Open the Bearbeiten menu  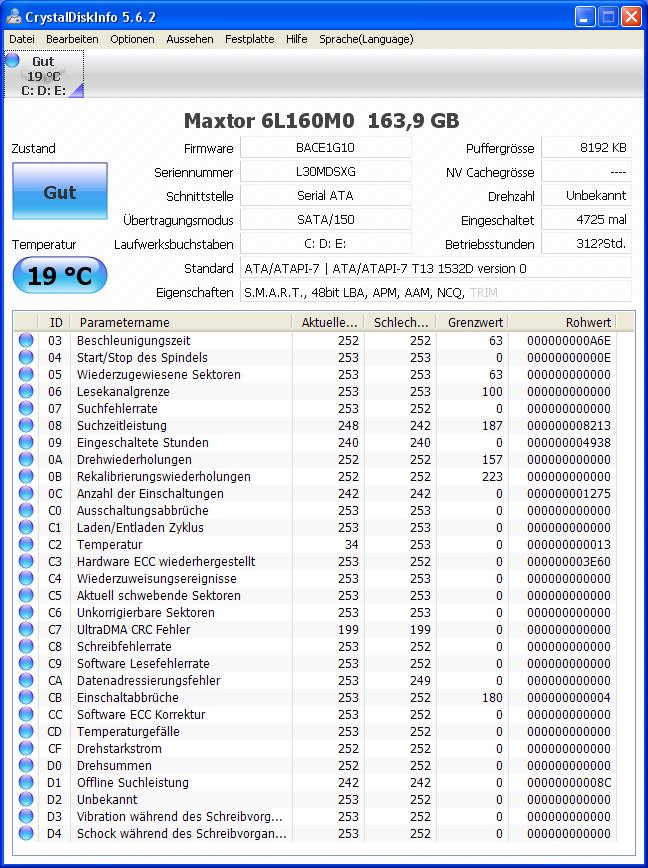(72, 39)
